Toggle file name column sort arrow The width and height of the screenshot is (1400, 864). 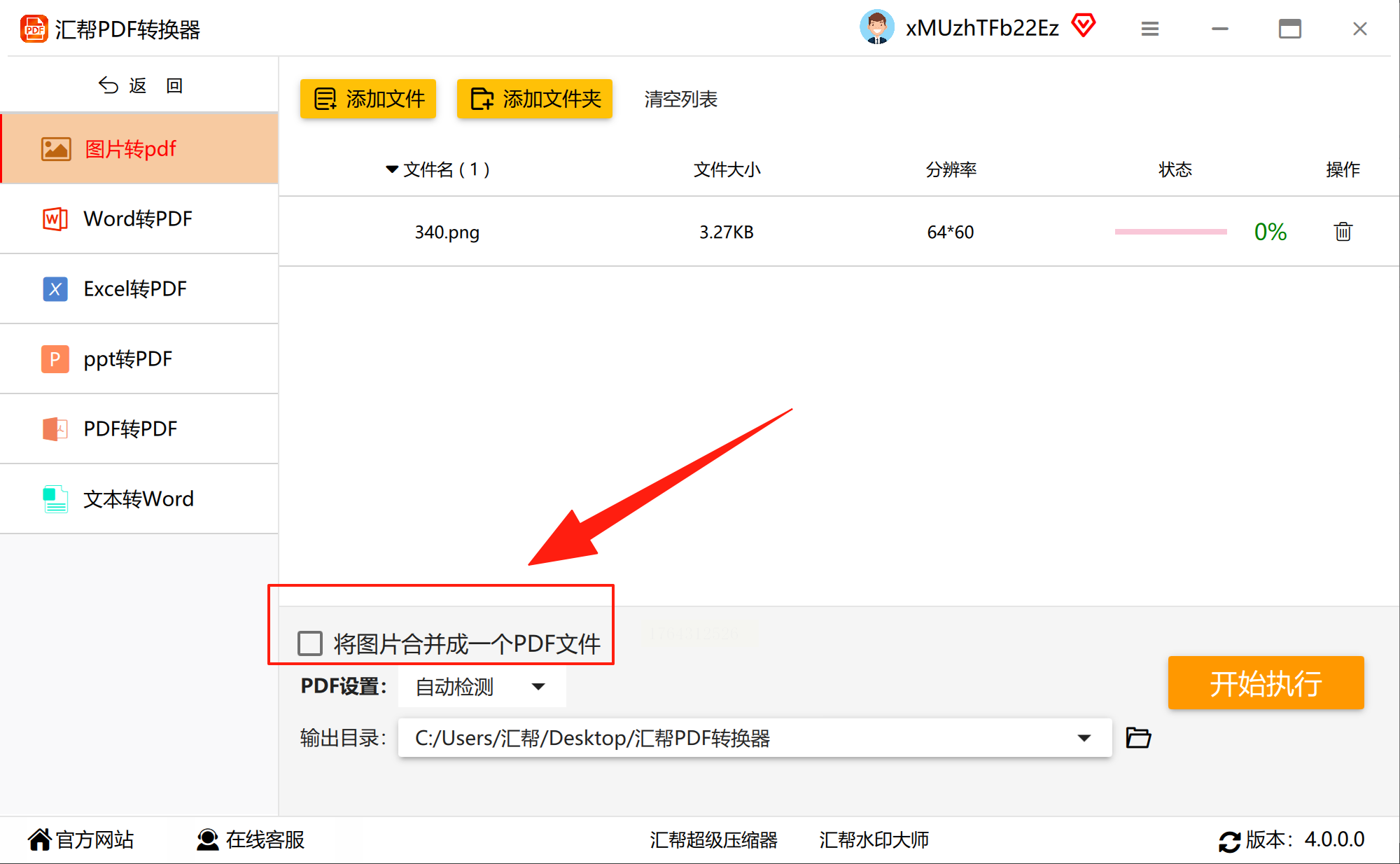[391, 169]
